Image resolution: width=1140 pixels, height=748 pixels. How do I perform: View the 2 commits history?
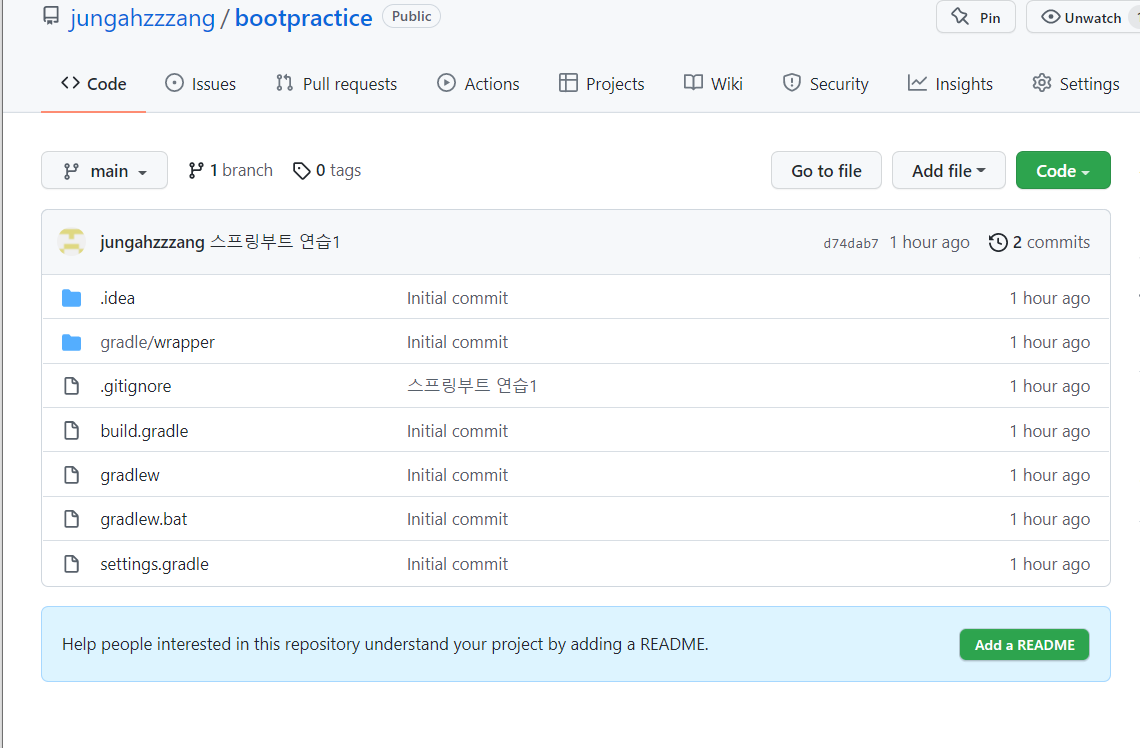pos(1040,242)
